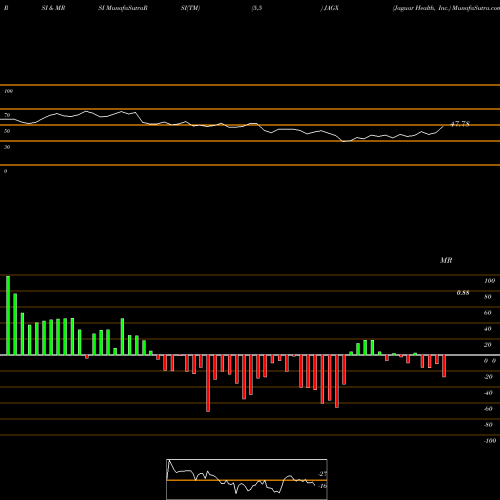Click the '(5,5' period text in header

coord(257,8)
